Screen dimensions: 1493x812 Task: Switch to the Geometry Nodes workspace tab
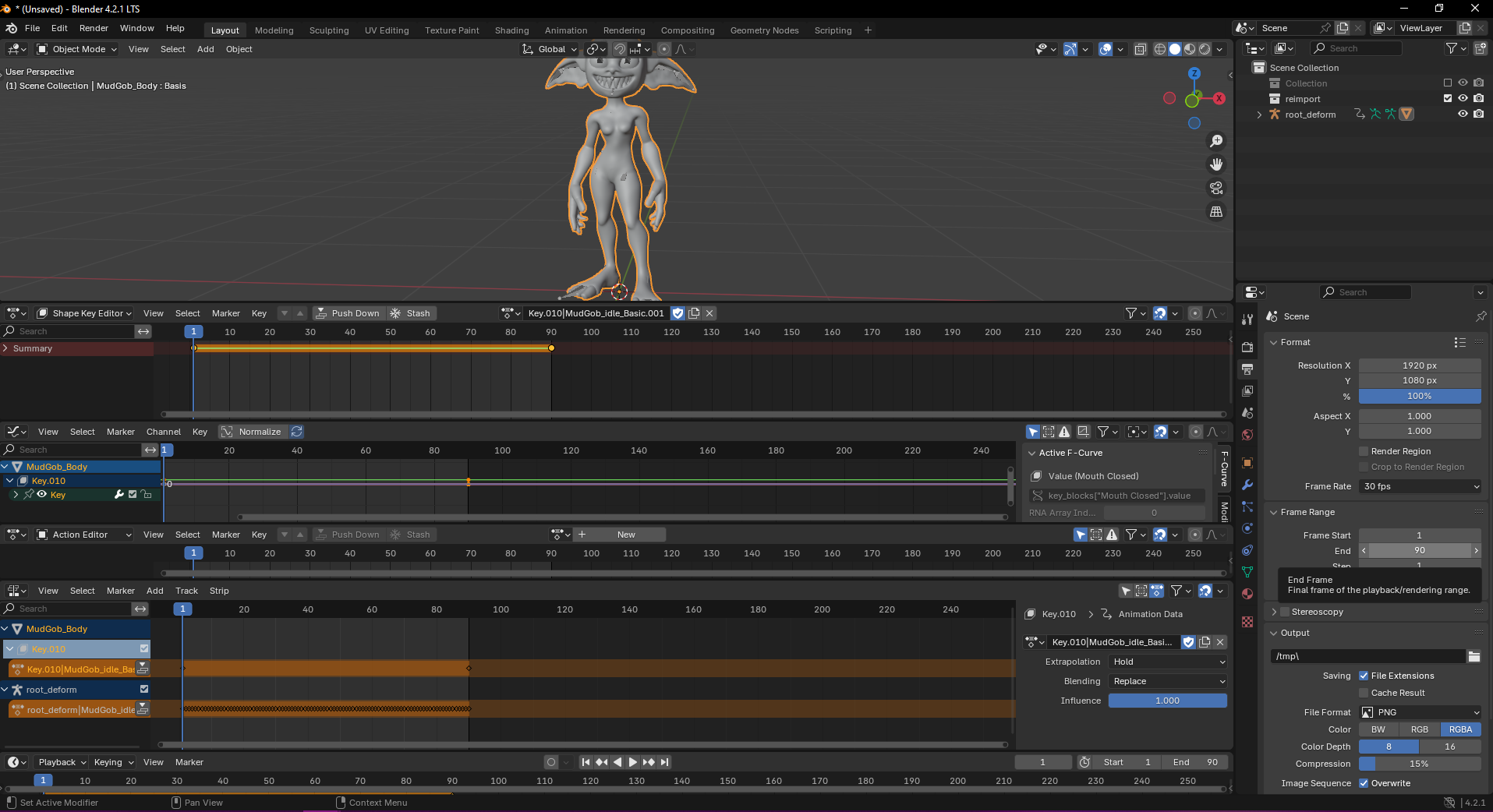click(764, 30)
